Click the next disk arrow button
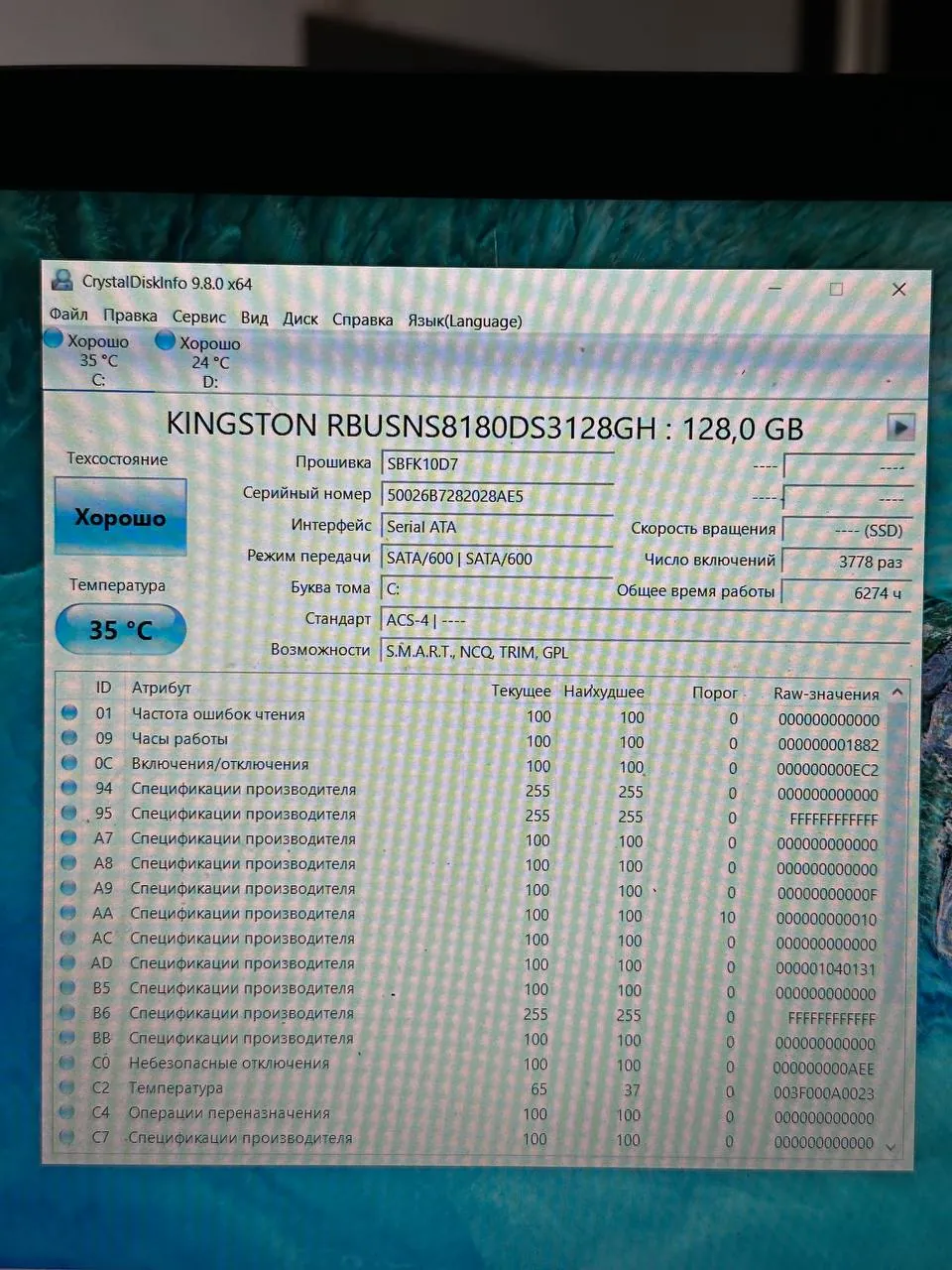This screenshot has height=1270, width=952. pyautogui.click(x=899, y=427)
